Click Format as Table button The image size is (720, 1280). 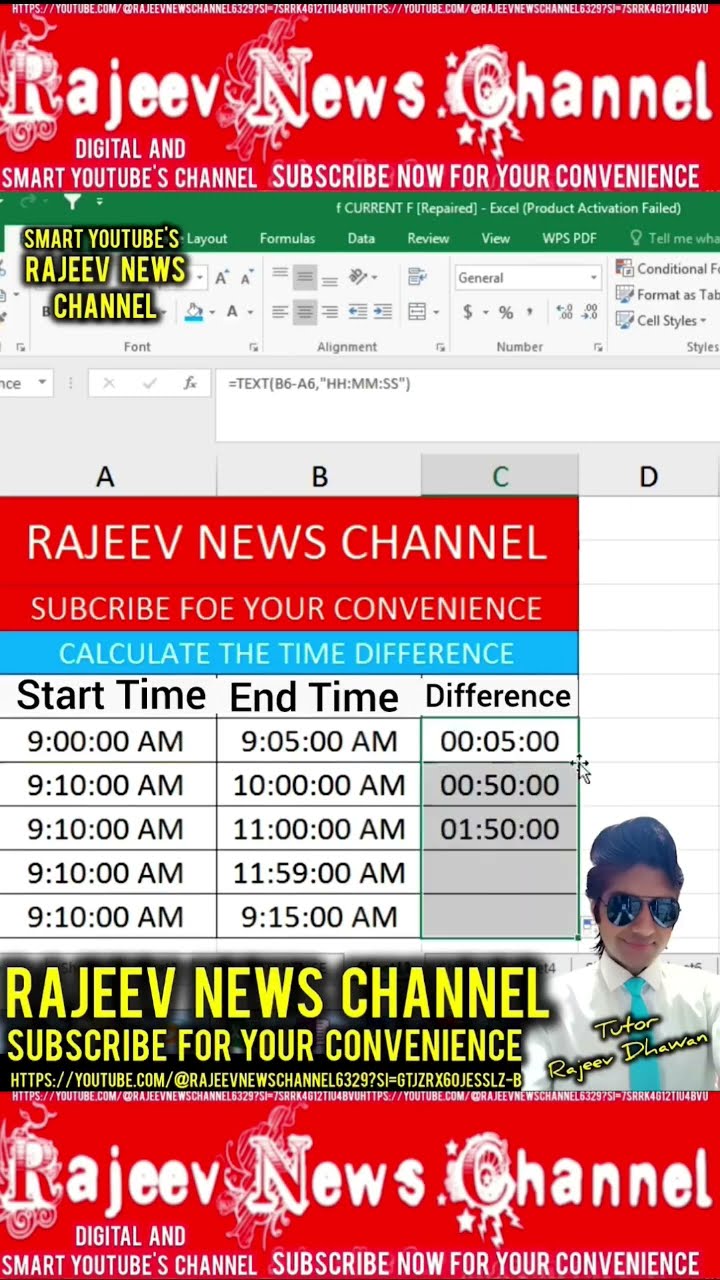(666, 294)
